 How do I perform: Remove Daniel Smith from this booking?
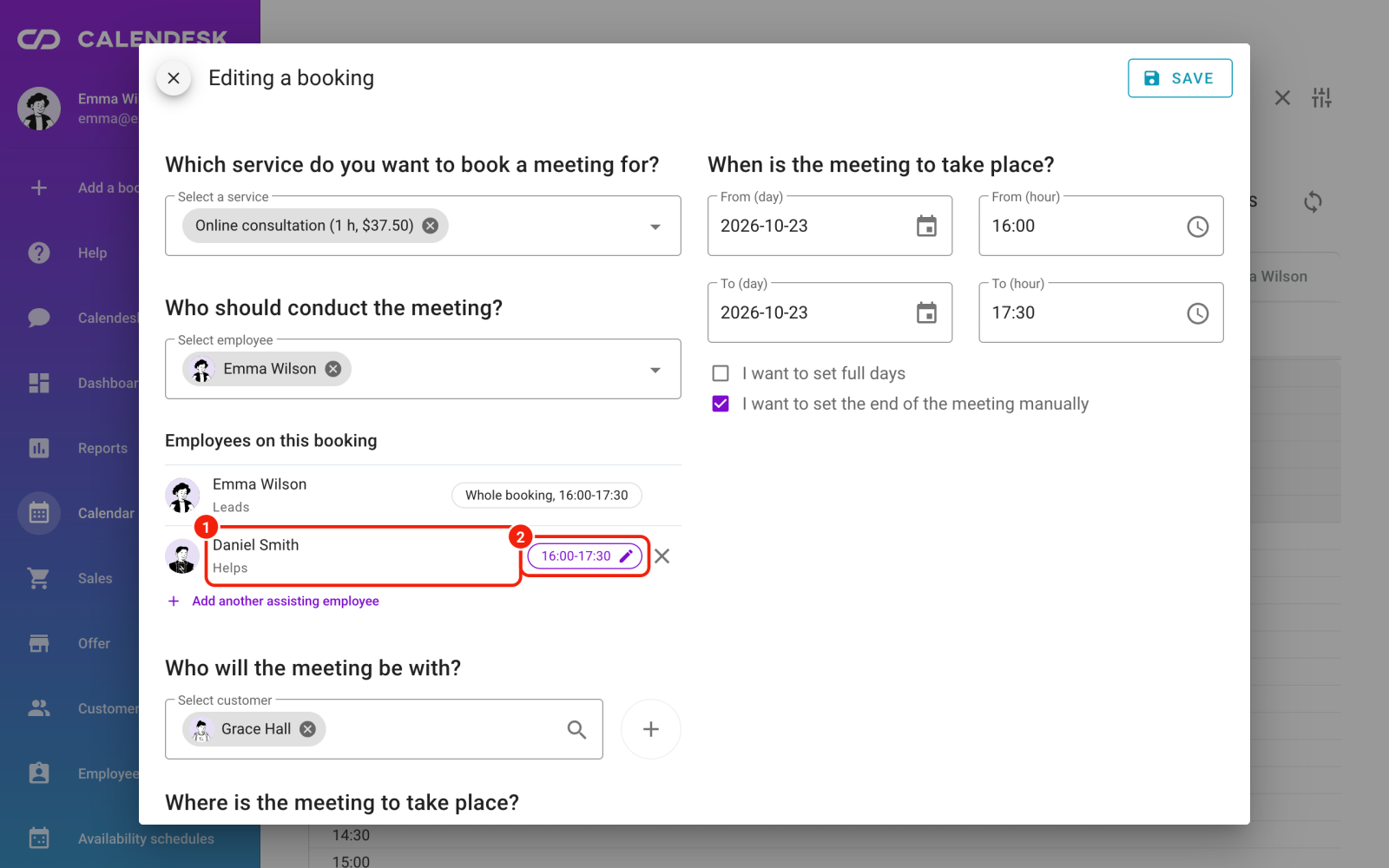point(662,556)
